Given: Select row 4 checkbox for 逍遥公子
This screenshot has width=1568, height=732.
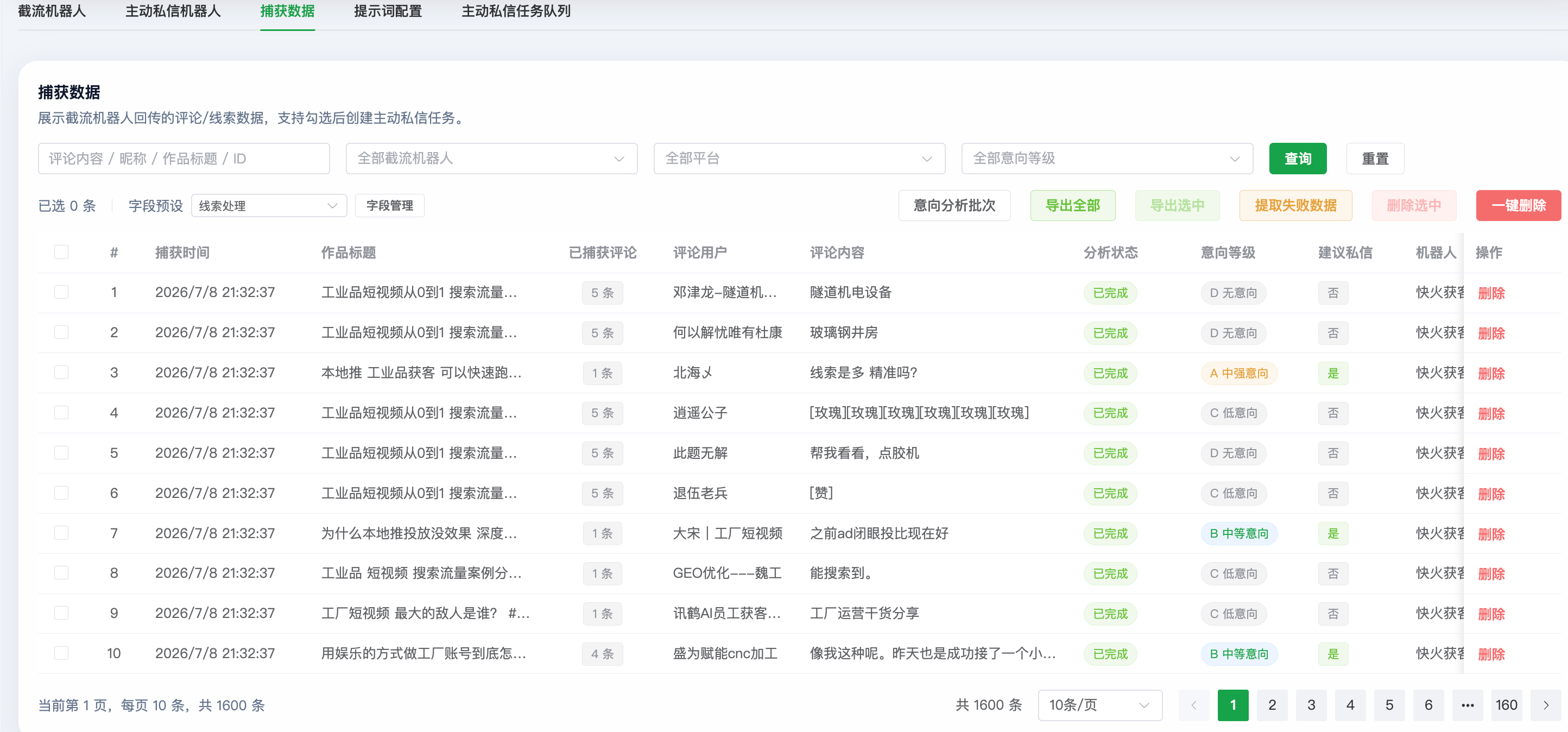Looking at the screenshot, I should (61, 413).
